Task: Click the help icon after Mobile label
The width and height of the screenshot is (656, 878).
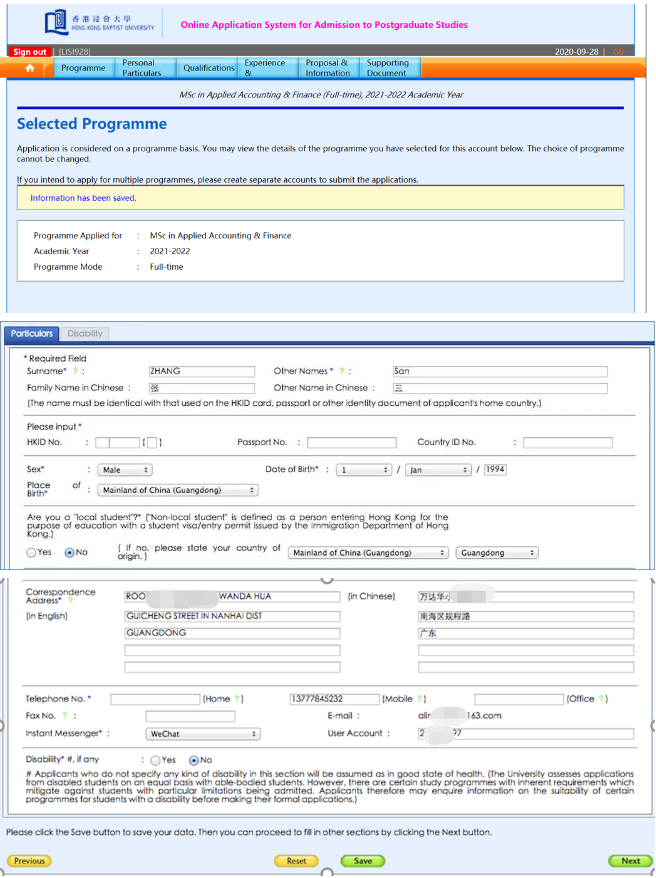Action: click(x=421, y=699)
